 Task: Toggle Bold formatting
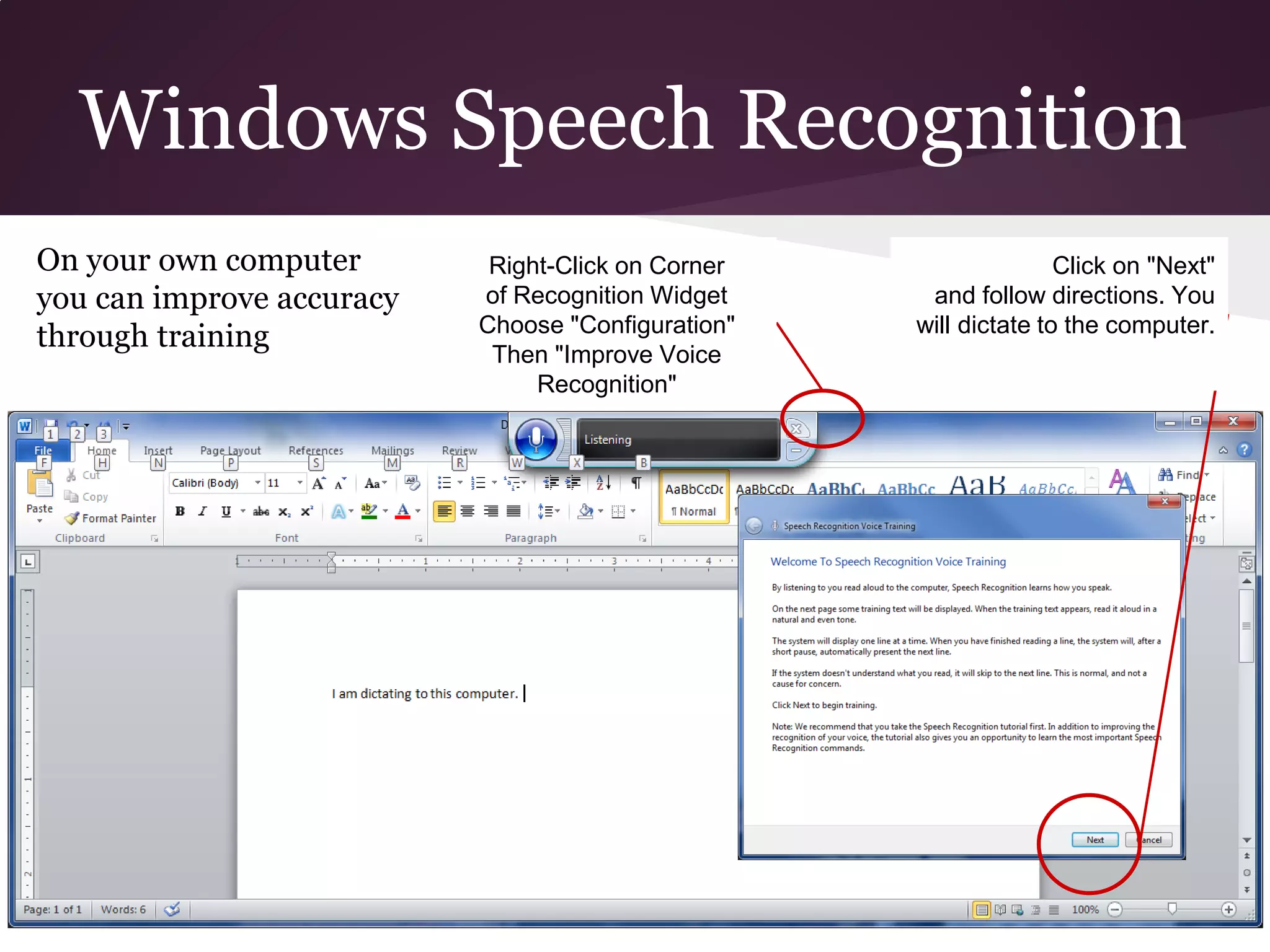[x=180, y=511]
